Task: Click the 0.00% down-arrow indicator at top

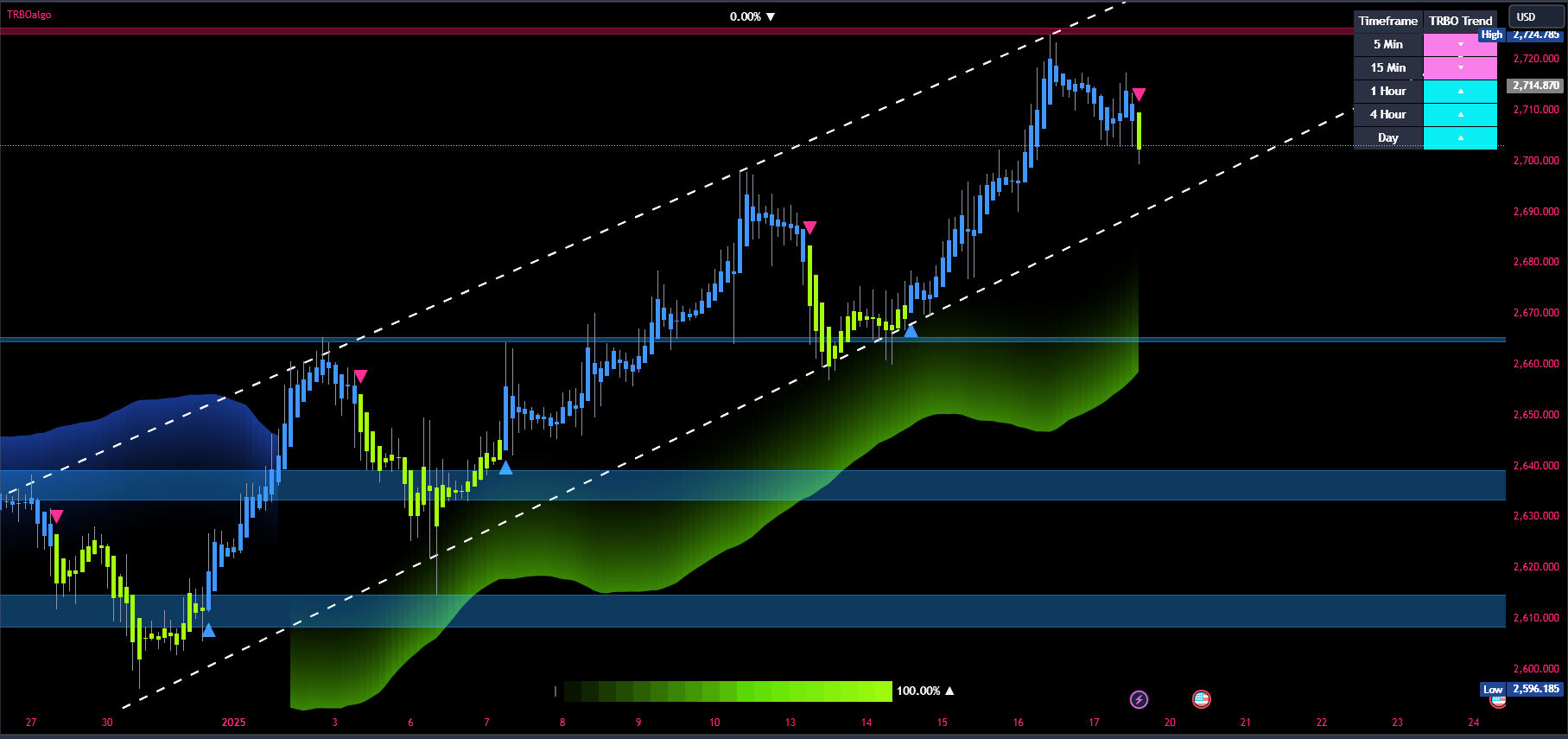Action: tap(752, 16)
